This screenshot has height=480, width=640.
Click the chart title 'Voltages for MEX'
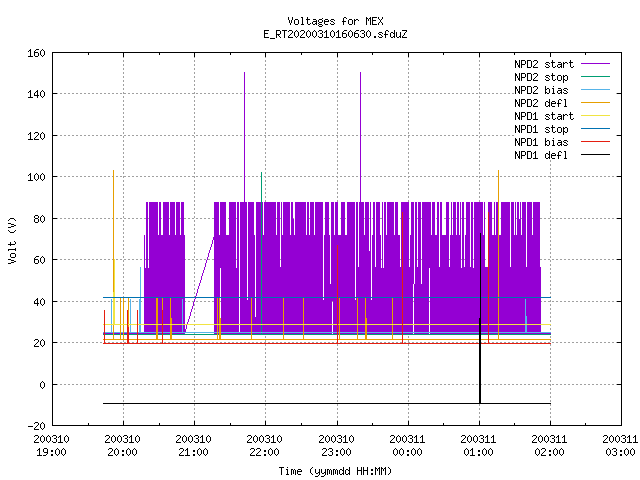pyautogui.click(x=335, y=21)
